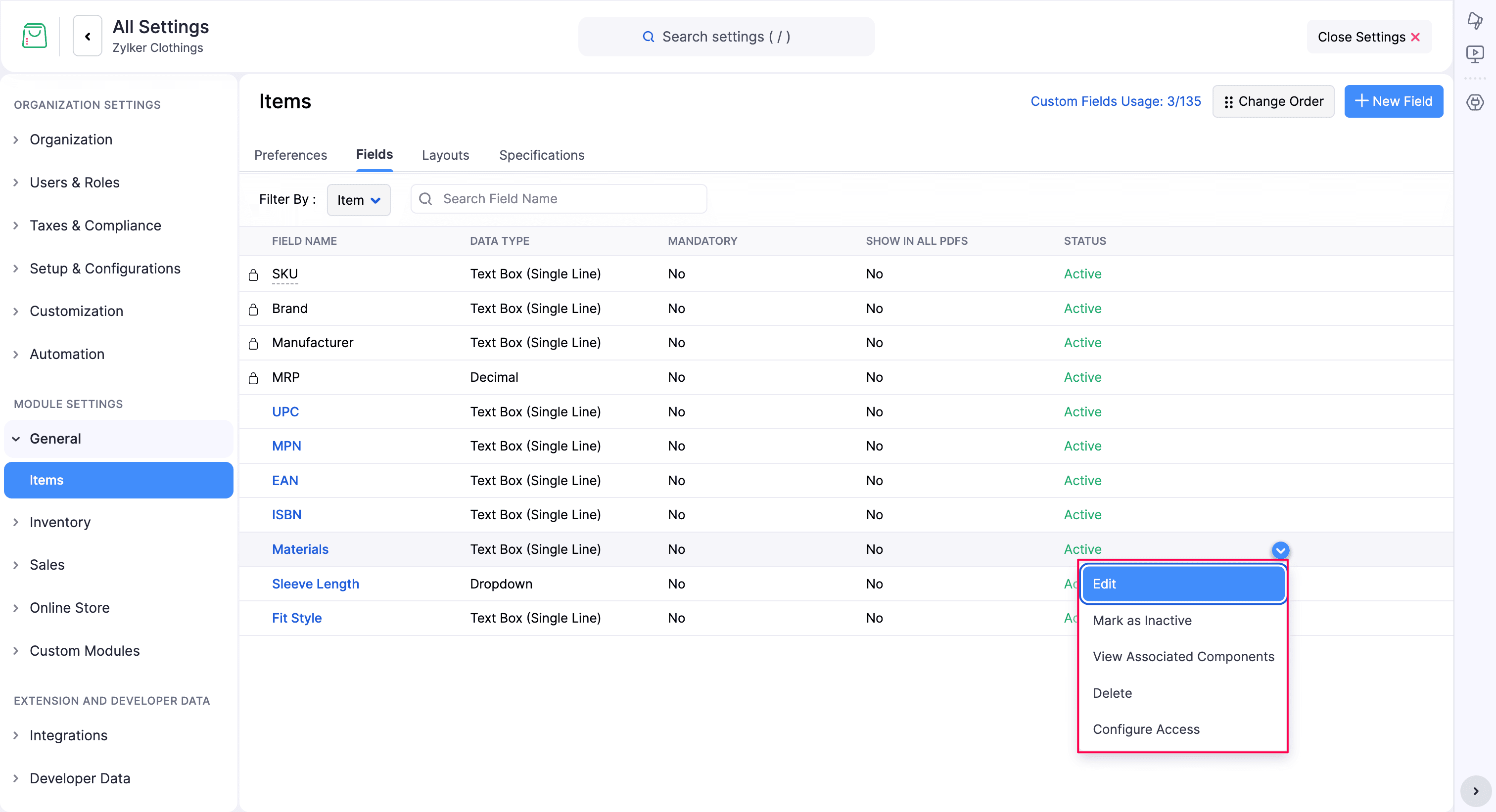The image size is (1496, 812).
Task: Focus the Search settings box
Action: [726, 37]
